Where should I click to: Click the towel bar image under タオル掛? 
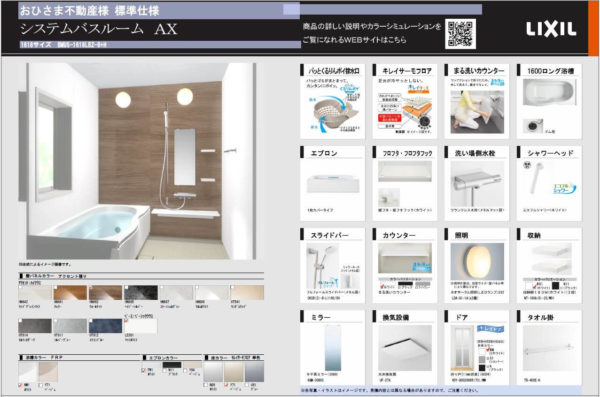pyautogui.click(x=549, y=348)
